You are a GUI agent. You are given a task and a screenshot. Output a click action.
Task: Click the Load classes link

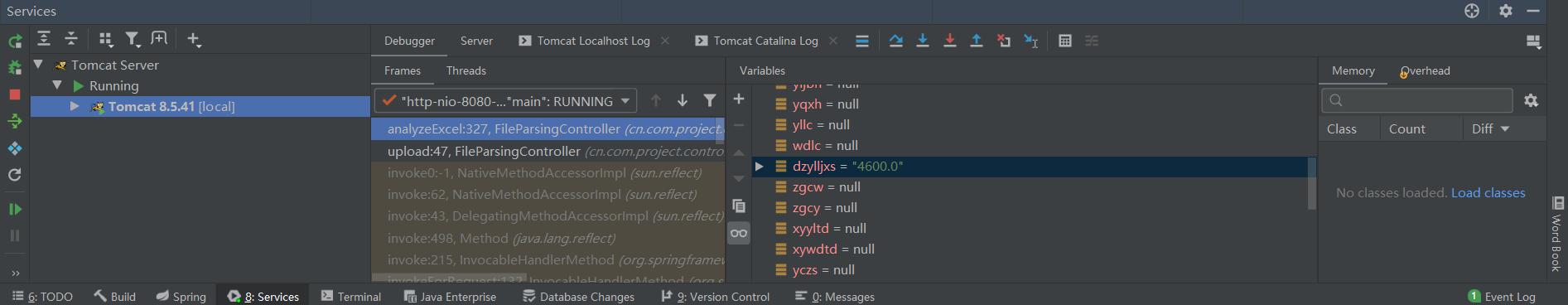coord(1488,192)
